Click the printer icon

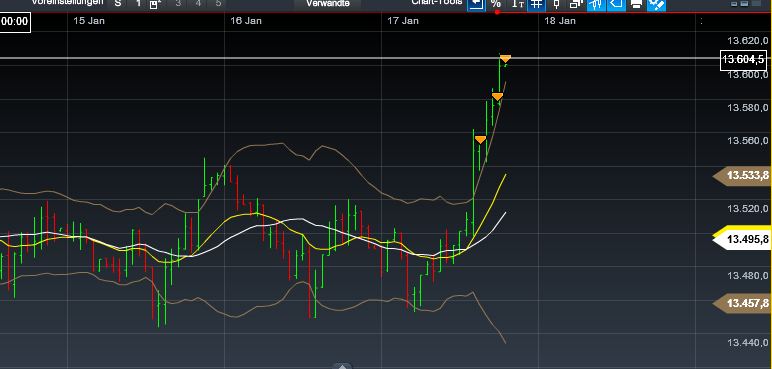point(636,4)
